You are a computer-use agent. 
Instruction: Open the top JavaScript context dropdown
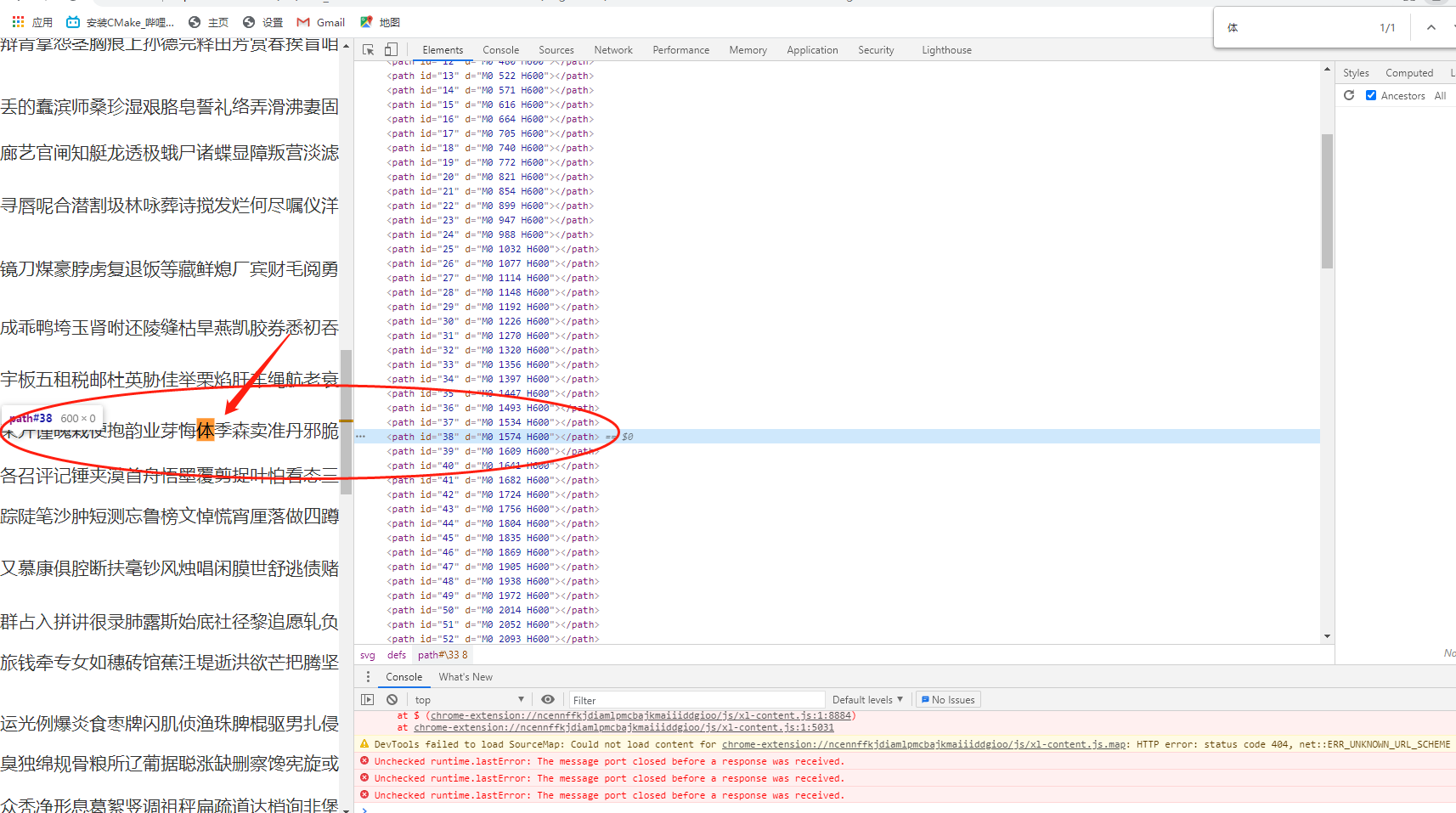pyautogui.click(x=469, y=700)
